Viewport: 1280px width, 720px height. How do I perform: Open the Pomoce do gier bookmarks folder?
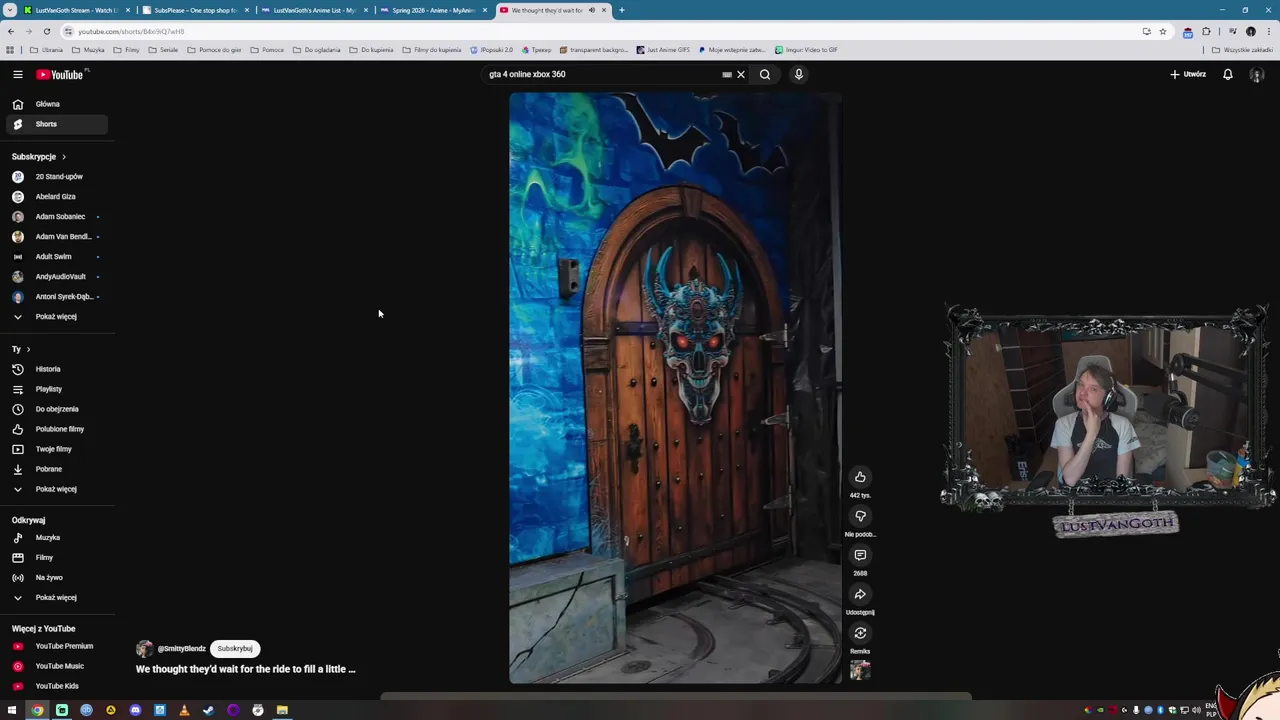pyautogui.click(x=214, y=50)
